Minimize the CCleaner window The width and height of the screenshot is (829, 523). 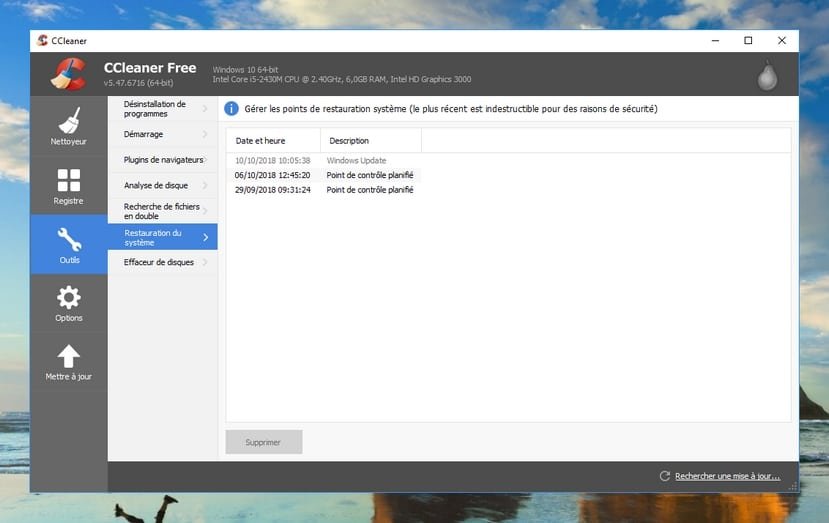pos(715,41)
